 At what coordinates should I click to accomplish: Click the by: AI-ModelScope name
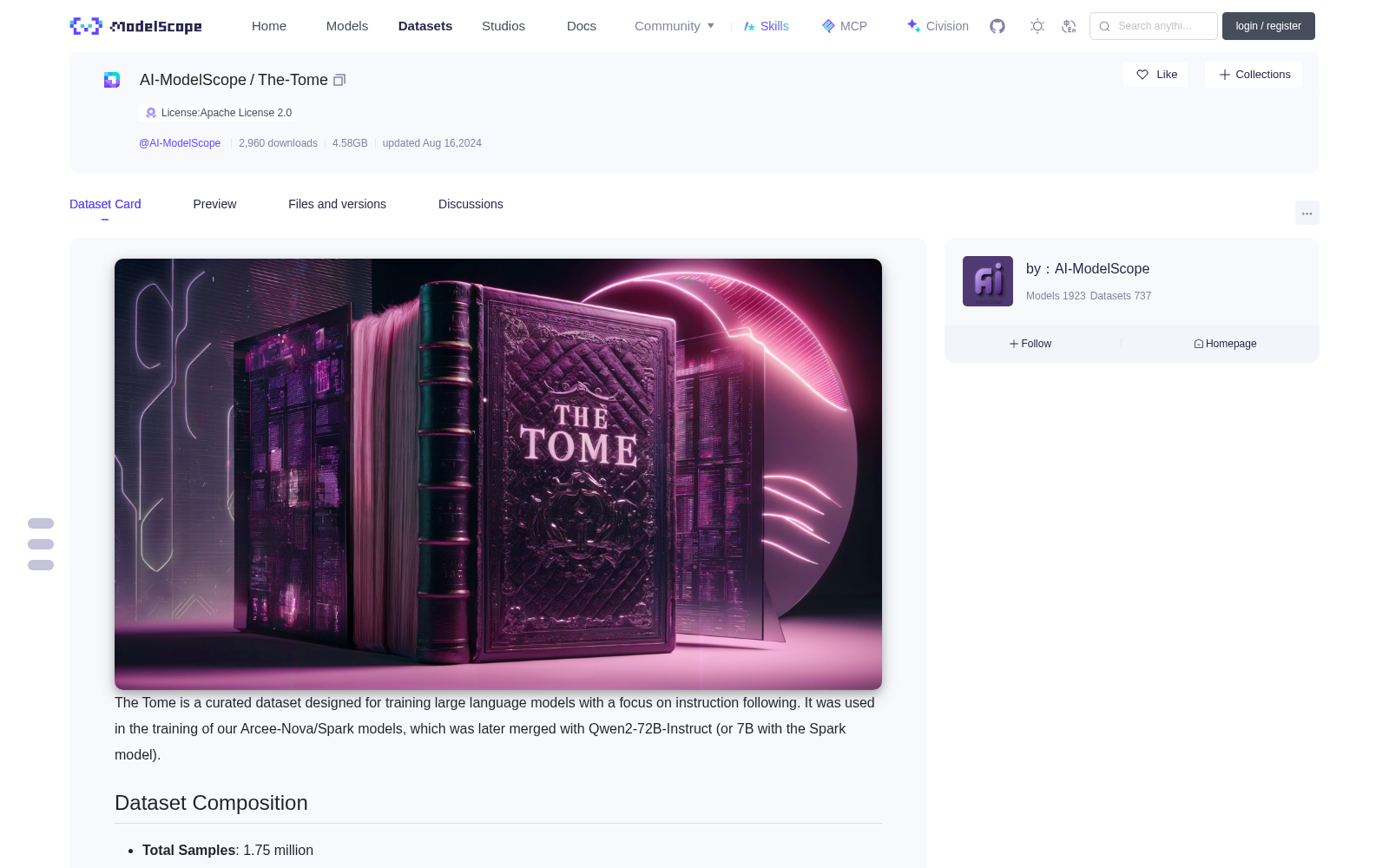click(1088, 269)
